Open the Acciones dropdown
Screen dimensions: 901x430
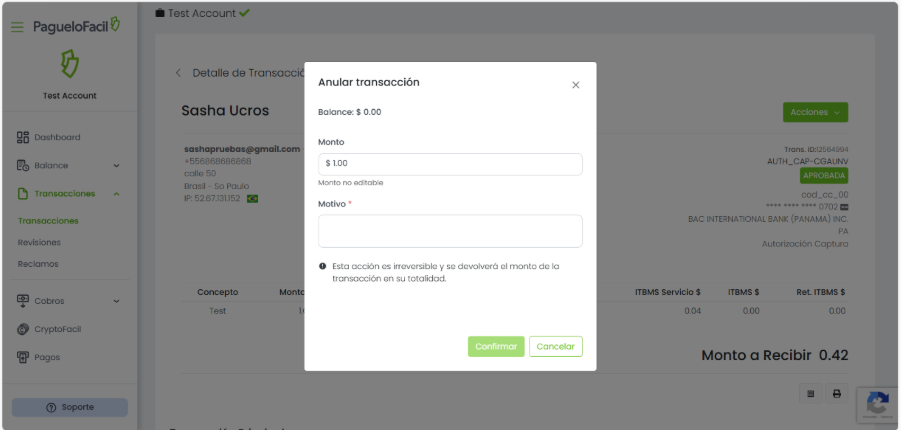pos(815,112)
